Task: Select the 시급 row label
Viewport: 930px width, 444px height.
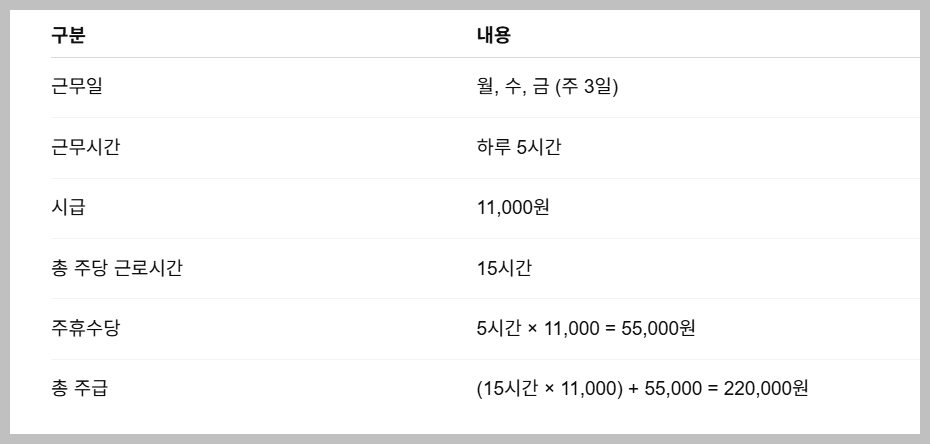Action: click(68, 207)
